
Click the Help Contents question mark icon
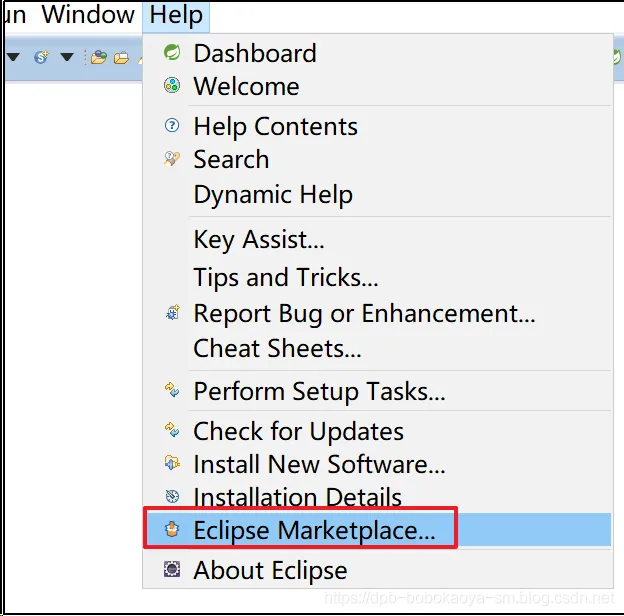pyautogui.click(x=172, y=127)
